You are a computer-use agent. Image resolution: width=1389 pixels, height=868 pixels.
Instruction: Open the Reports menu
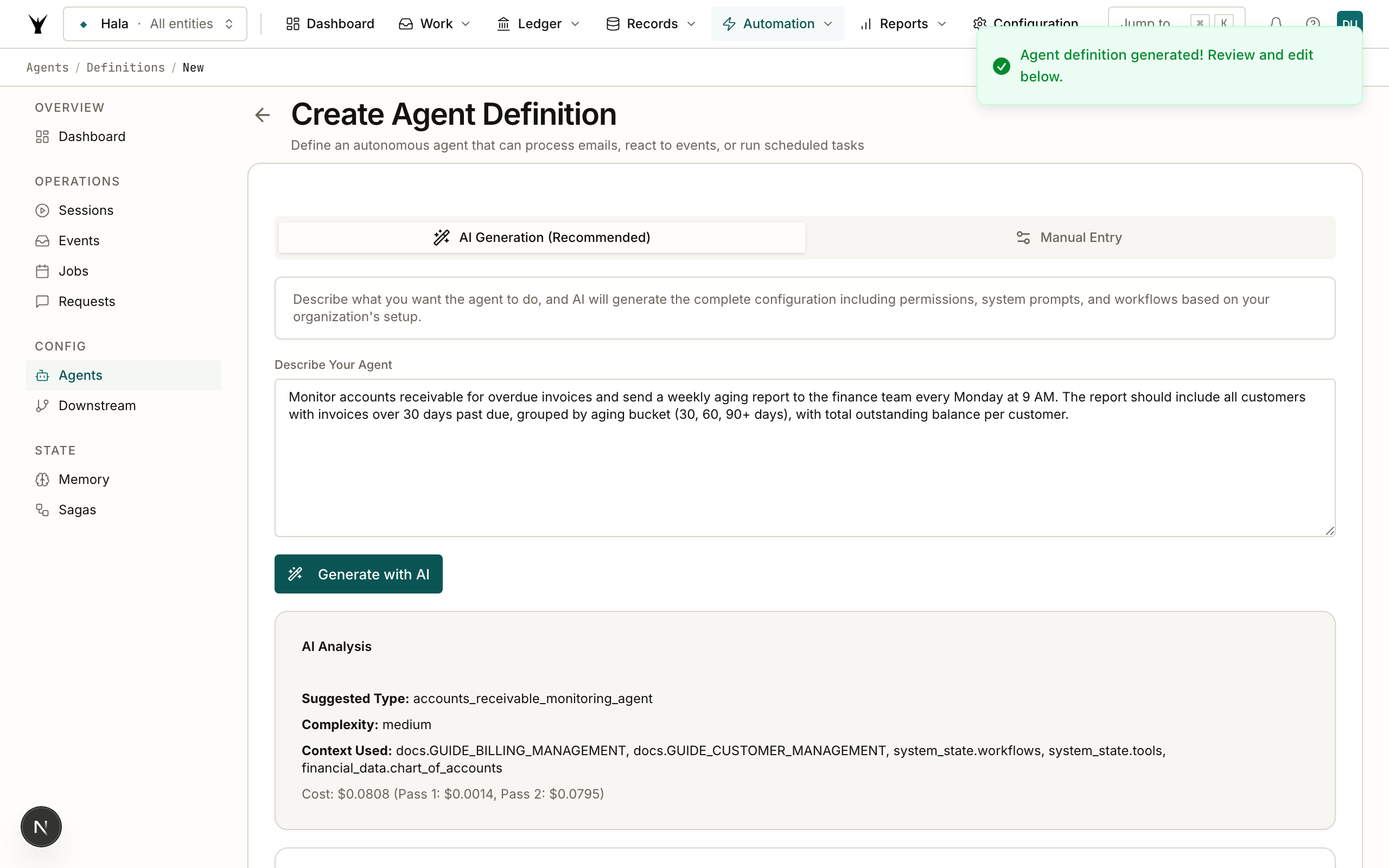pyautogui.click(x=903, y=23)
